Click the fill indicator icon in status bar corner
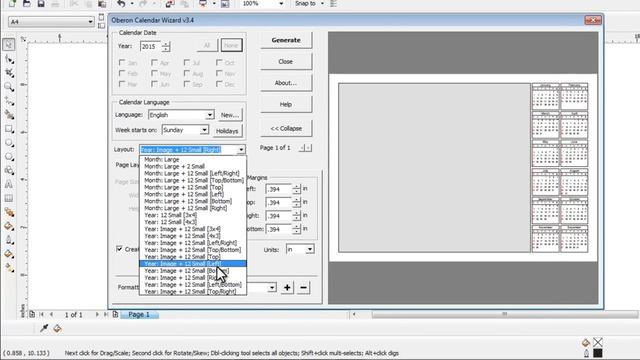Screen dimensions: 640x360 (586, 343)
